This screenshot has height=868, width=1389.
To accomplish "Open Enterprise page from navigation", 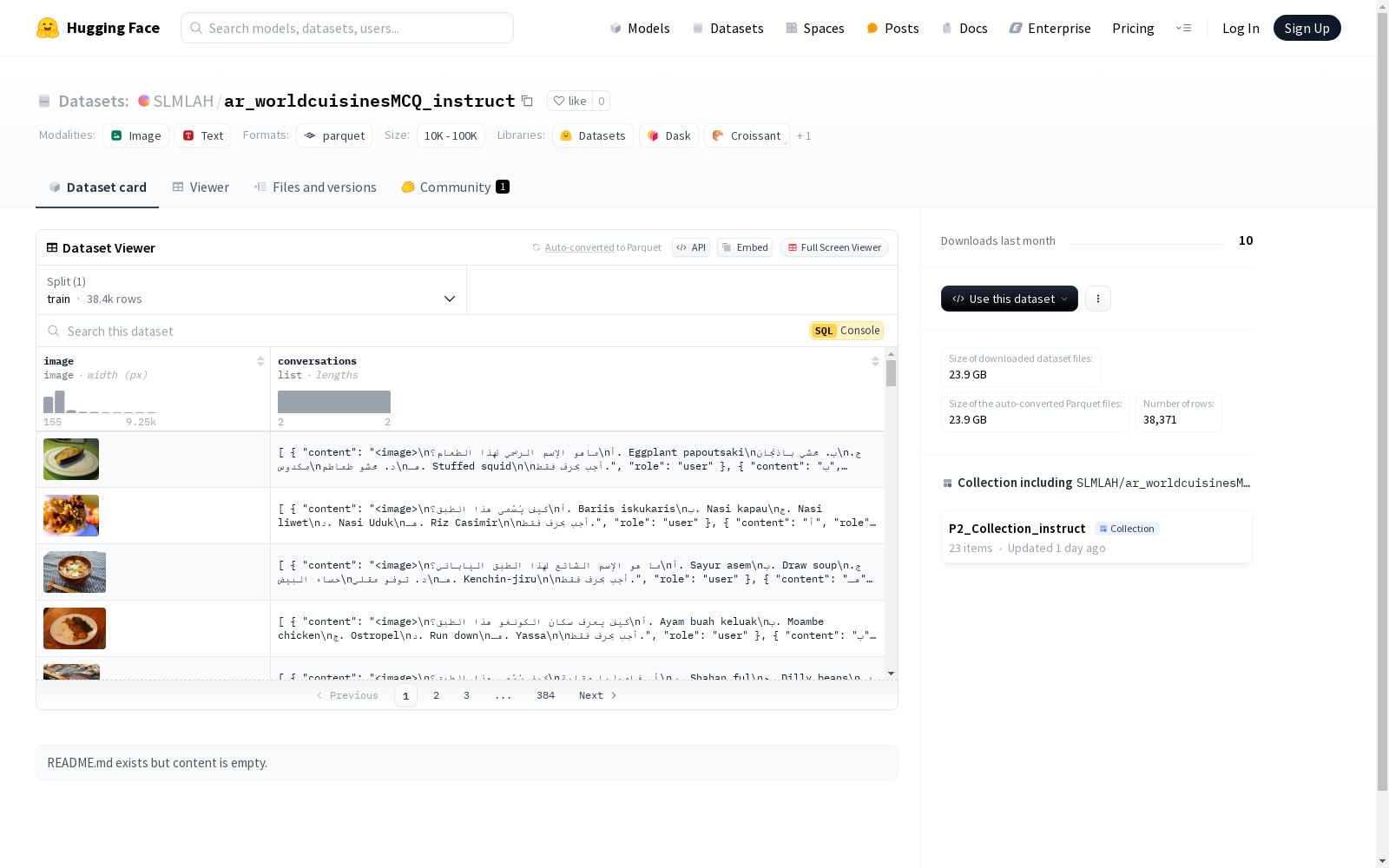I will click(x=1050, y=28).
